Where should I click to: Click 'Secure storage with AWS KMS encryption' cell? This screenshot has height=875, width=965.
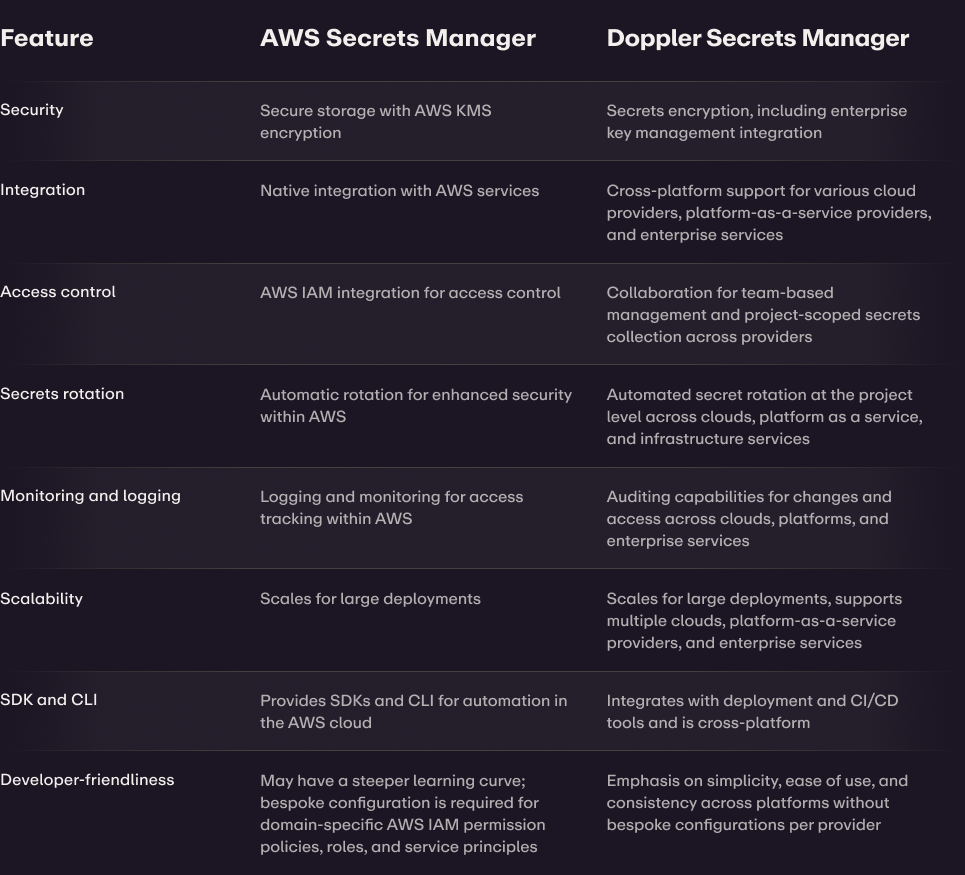point(375,122)
